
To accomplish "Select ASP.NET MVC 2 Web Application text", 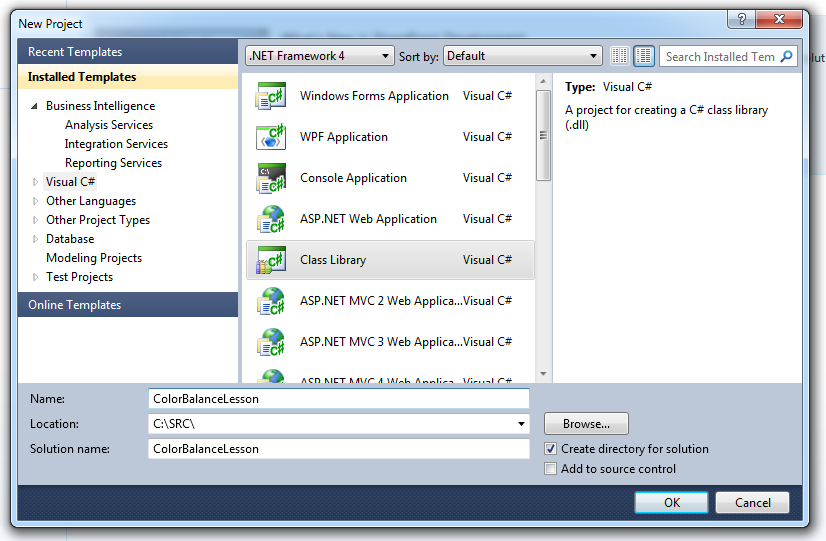I will (381, 301).
